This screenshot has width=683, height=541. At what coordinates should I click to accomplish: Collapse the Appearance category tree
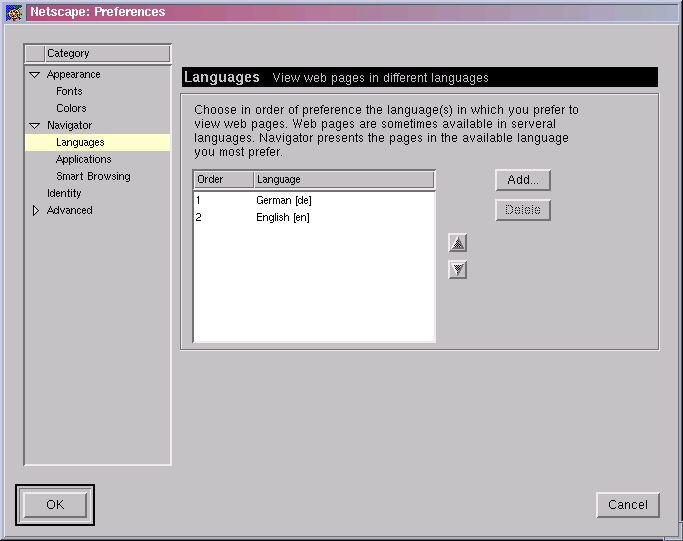[x=35, y=75]
